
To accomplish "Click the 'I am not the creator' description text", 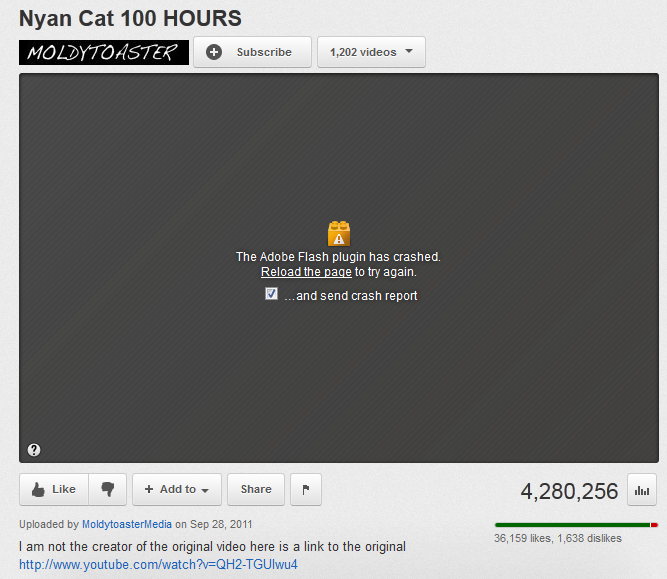I will click(212, 546).
